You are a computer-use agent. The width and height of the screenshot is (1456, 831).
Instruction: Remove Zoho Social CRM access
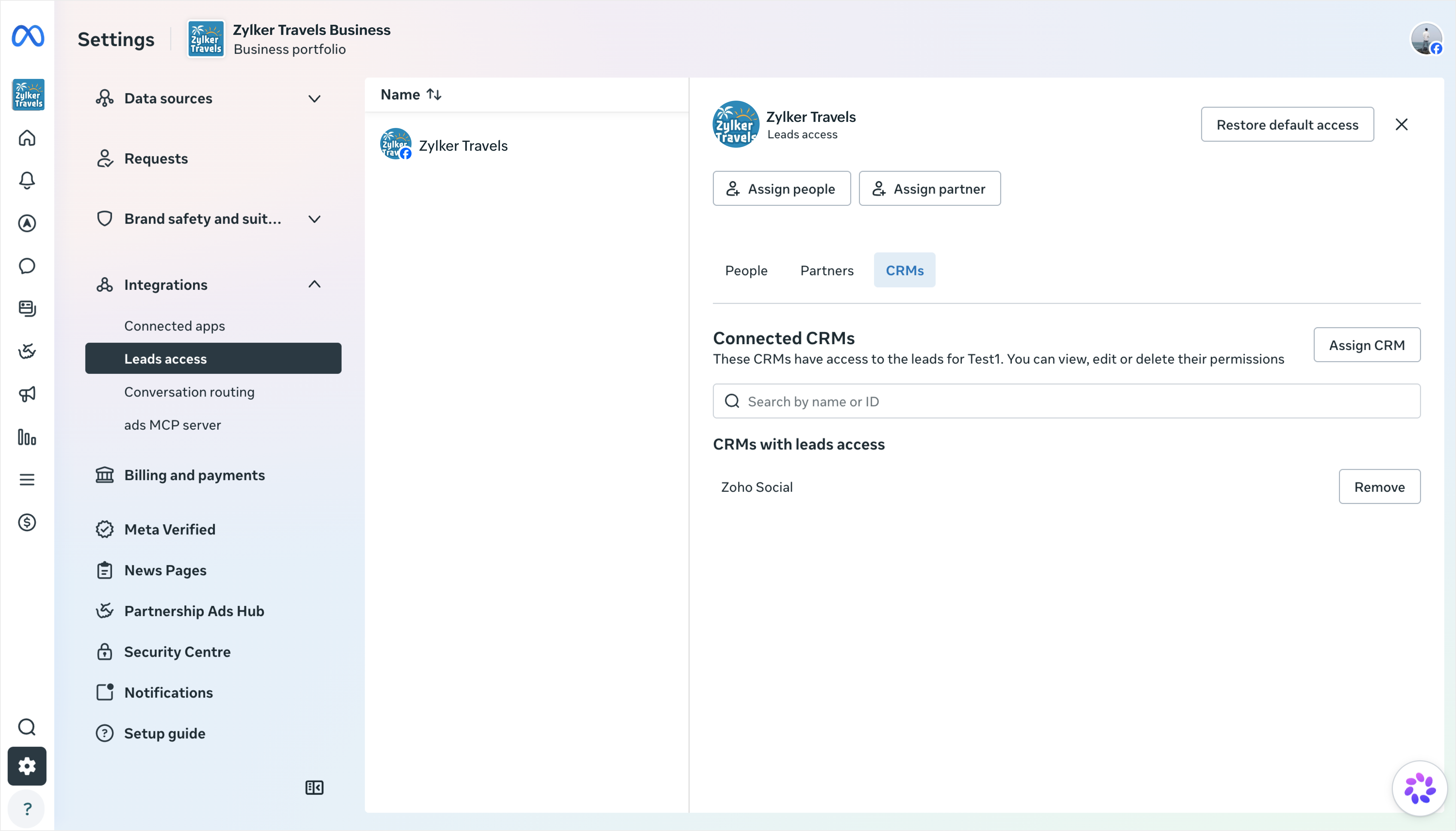1380,487
